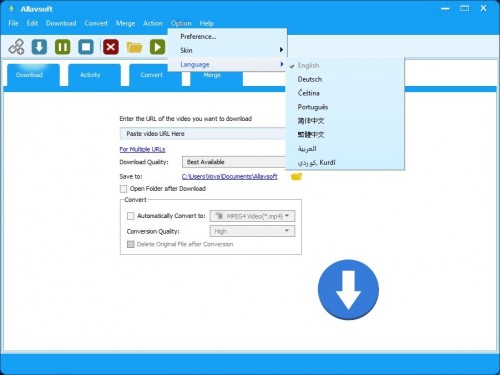This screenshot has height=375, width=500.
Task: Browse save folder with the yellow folder icon
Action: [296, 176]
